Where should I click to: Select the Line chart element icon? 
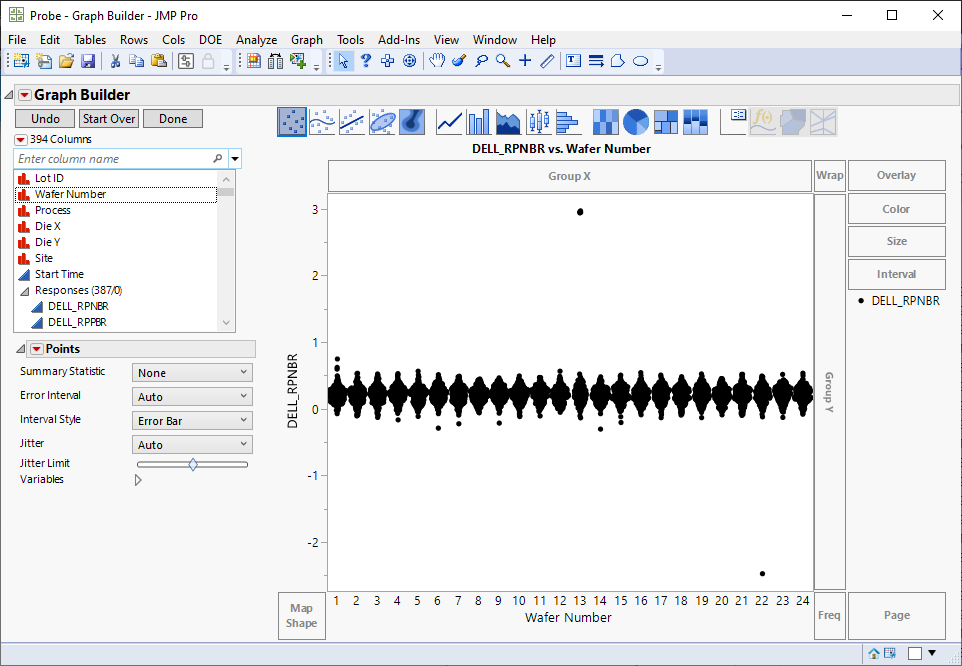[x=450, y=122]
